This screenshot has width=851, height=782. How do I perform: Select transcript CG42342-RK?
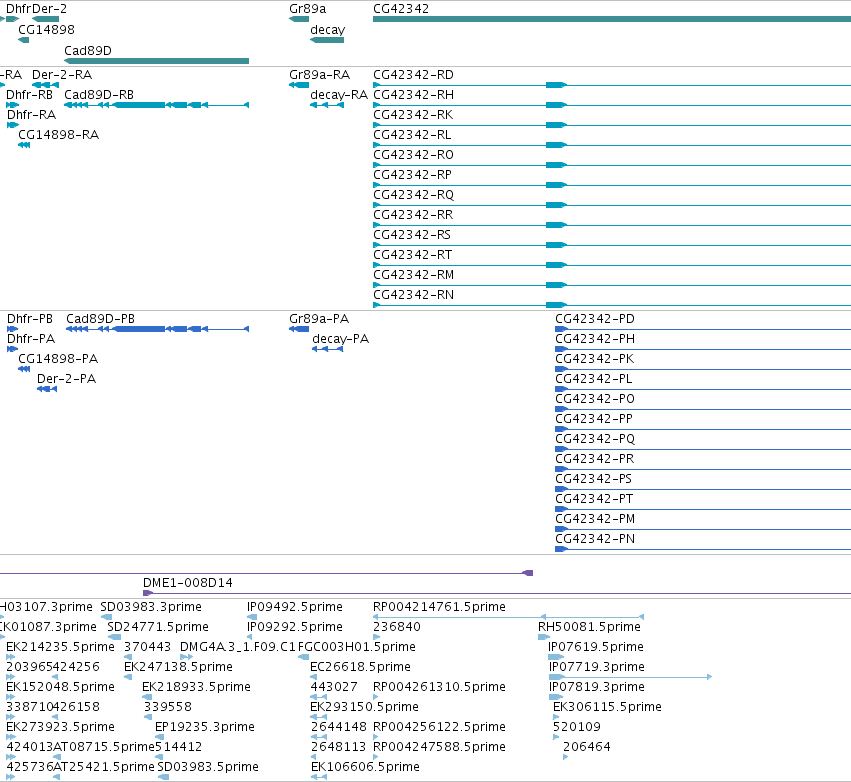tap(413, 115)
